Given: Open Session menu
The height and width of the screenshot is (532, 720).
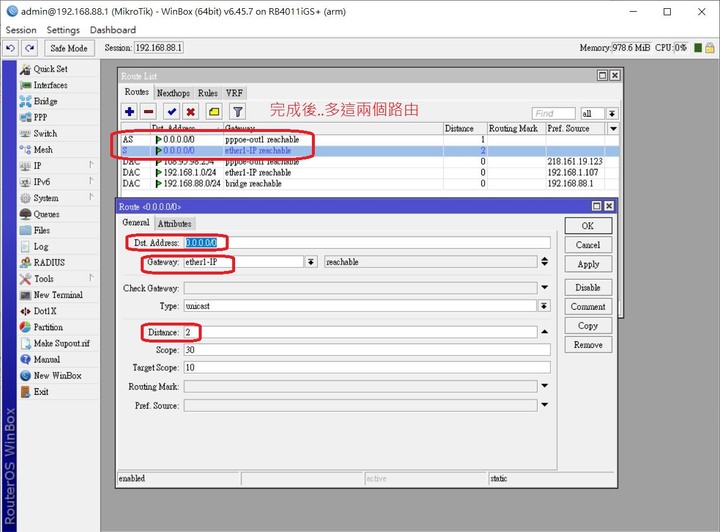Looking at the screenshot, I should coord(21,30).
